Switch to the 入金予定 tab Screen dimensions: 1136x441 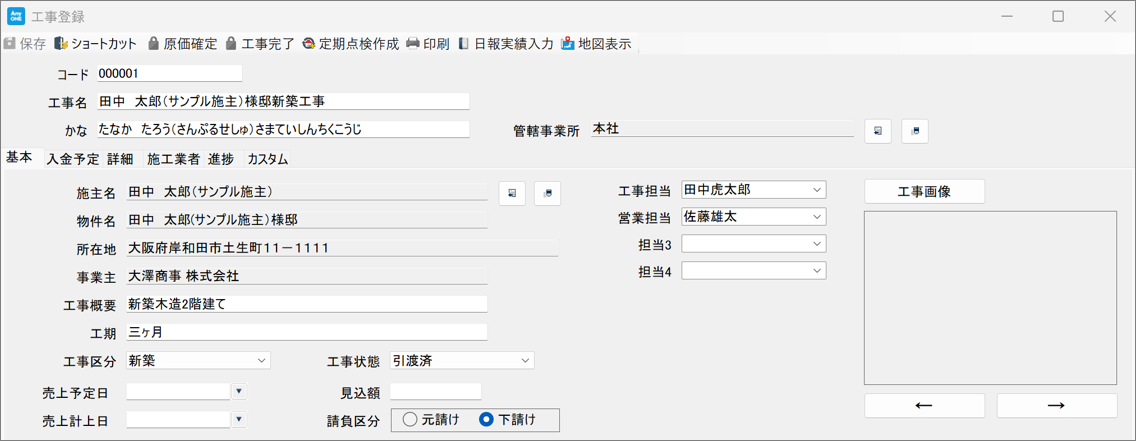pyautogui.click(x=73, y=159)
